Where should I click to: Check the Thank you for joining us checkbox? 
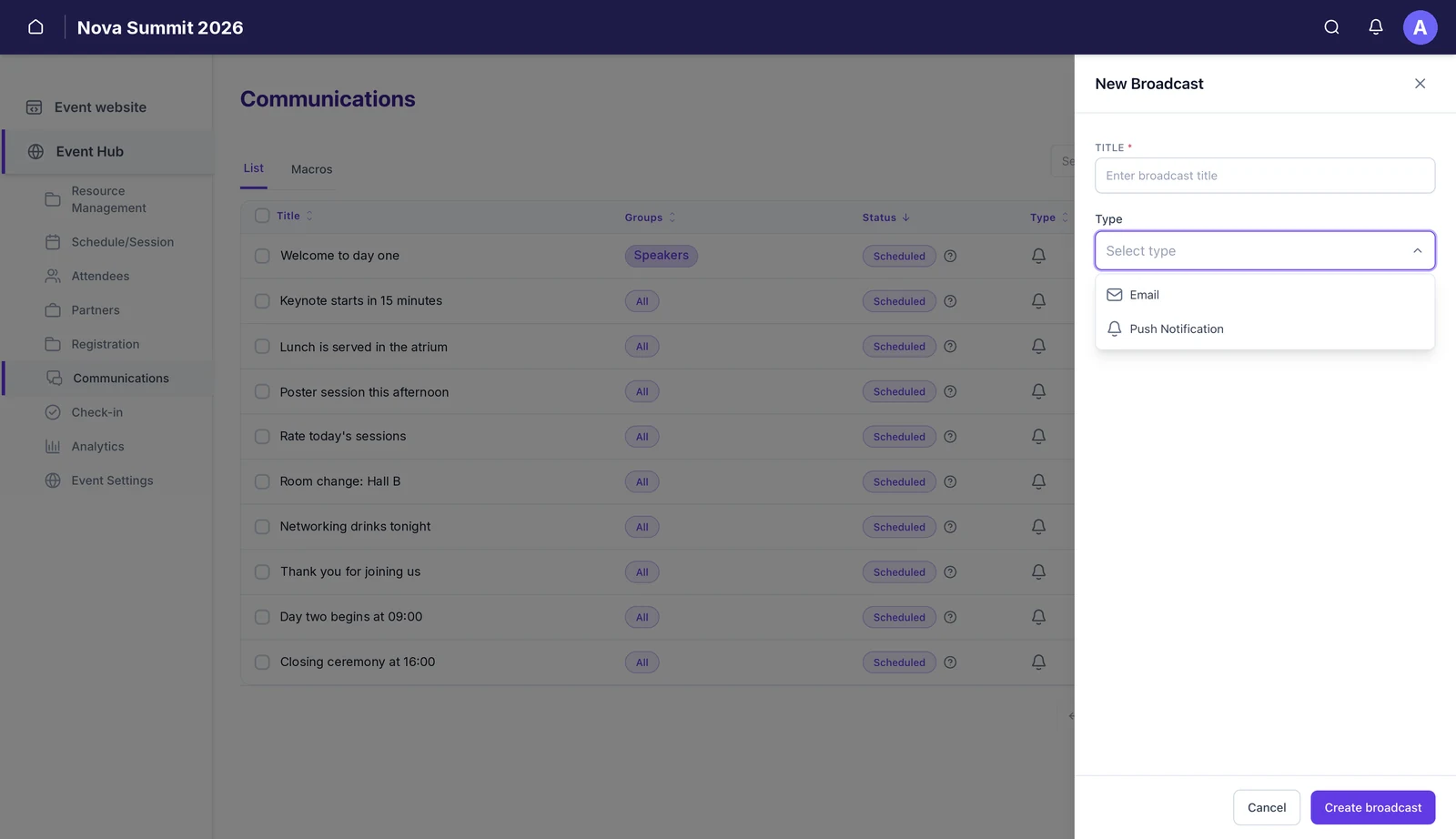point(262,572)
